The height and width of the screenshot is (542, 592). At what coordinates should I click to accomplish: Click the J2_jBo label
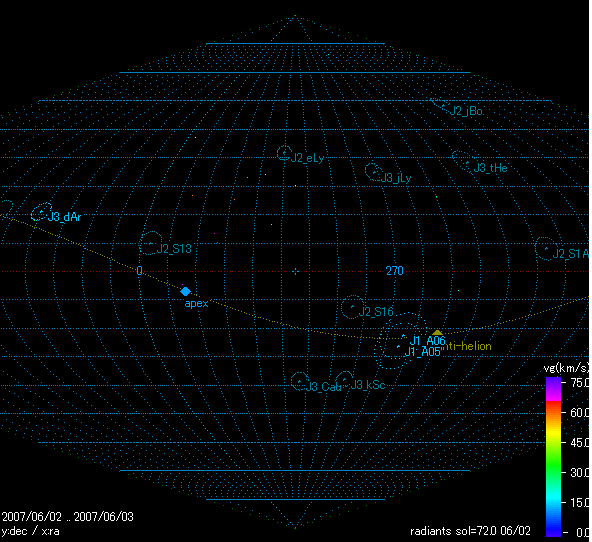[x=466, y=111]
